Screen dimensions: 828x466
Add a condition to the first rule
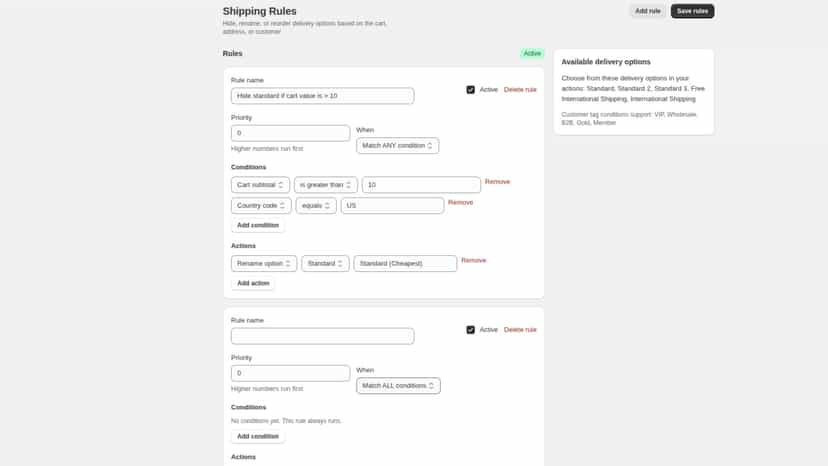[258, 225]
